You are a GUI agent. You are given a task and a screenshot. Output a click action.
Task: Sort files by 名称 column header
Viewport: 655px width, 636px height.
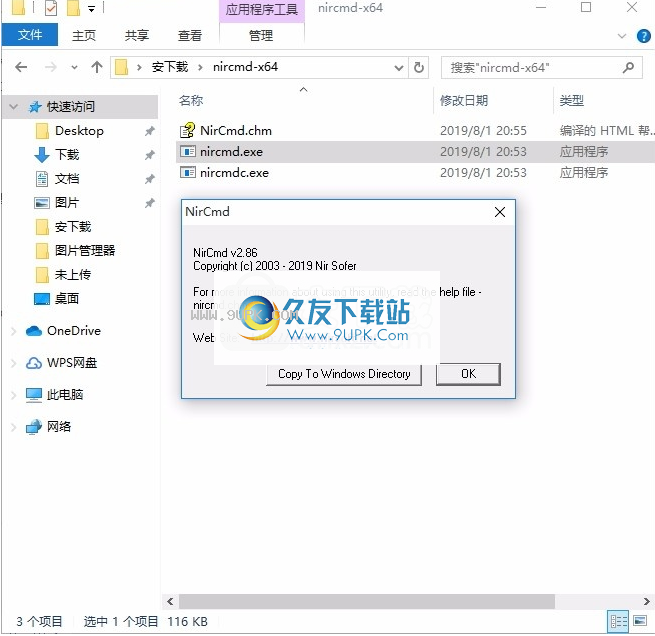(191, 101)
